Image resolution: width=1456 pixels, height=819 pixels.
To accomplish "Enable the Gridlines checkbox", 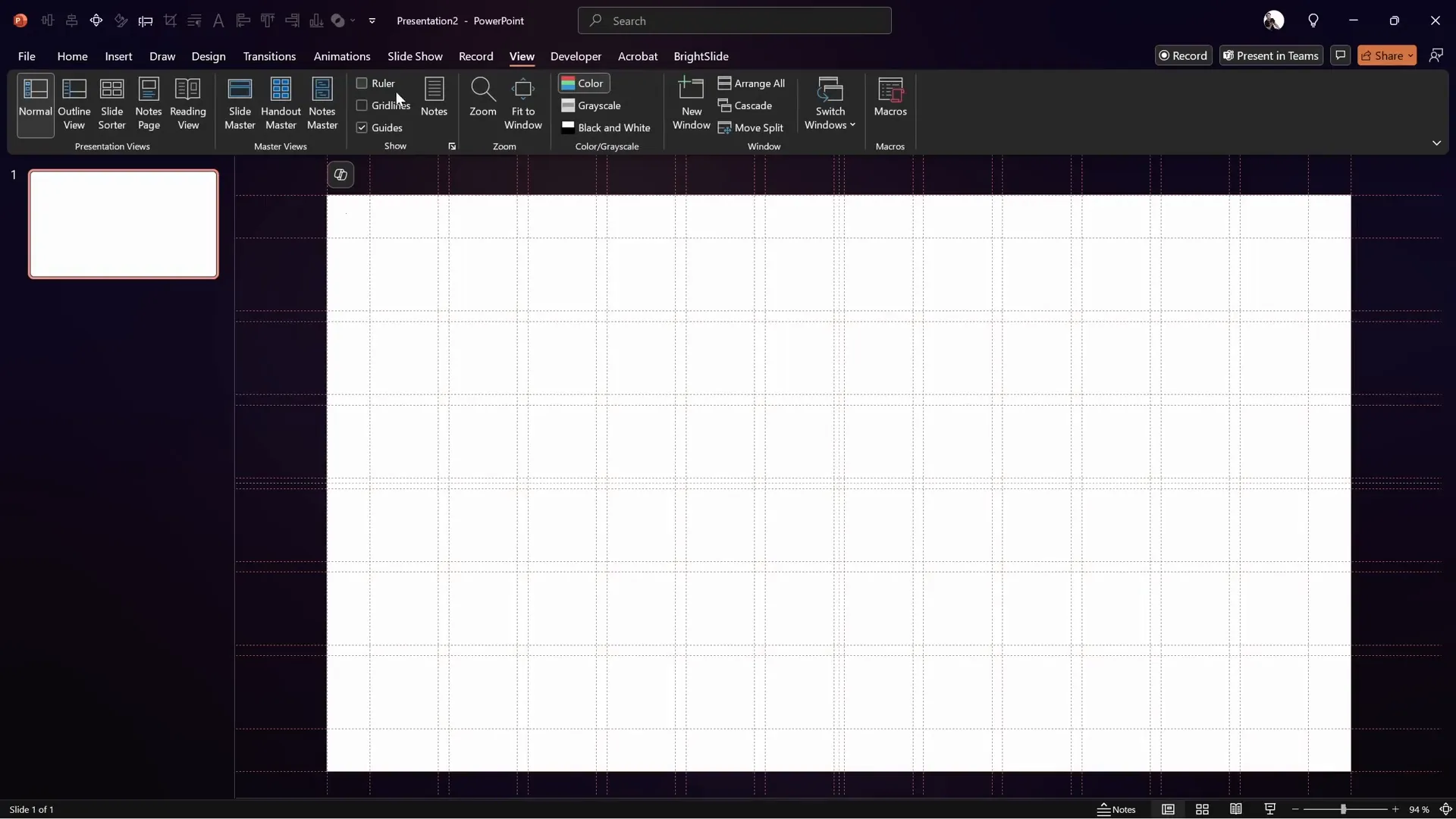I will click(363, 105).
